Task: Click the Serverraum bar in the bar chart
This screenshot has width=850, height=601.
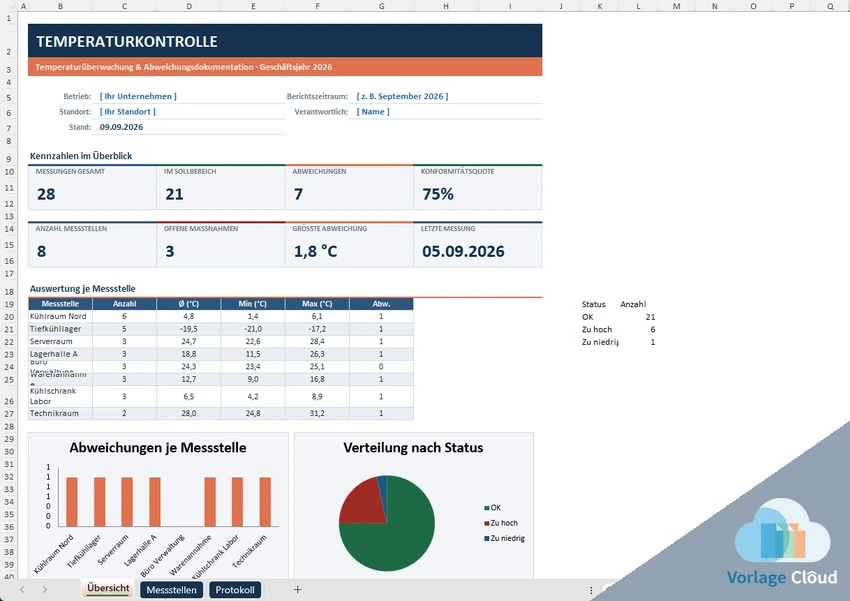Action: 127,502
